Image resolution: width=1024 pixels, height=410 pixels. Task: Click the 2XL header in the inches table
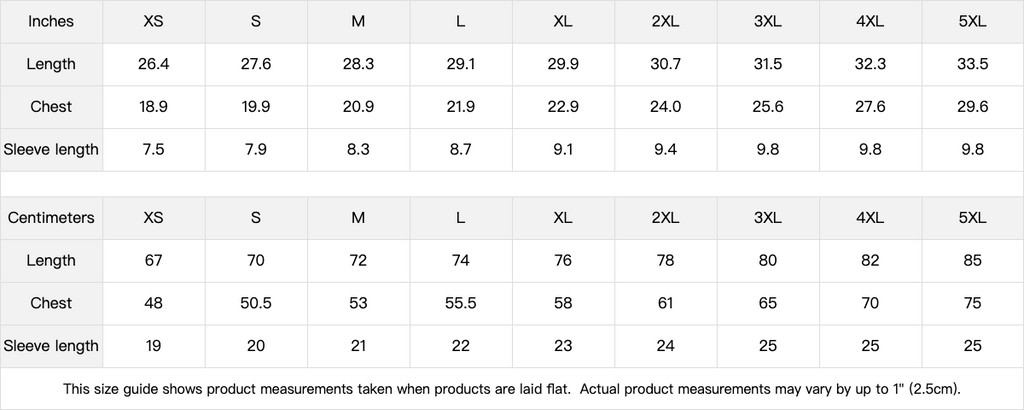click(665, 21)
